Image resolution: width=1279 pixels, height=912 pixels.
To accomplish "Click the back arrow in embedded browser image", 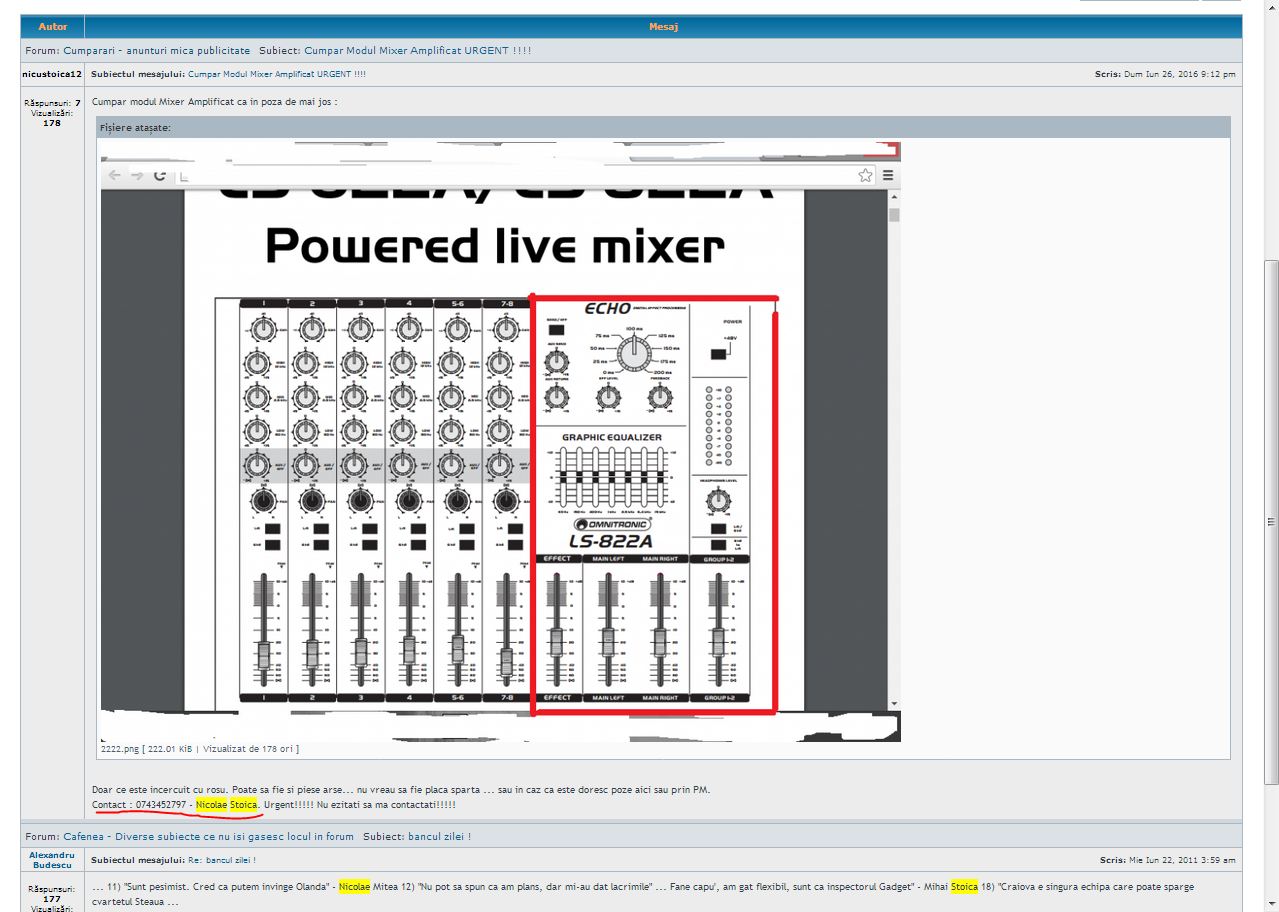I will 114,175.
